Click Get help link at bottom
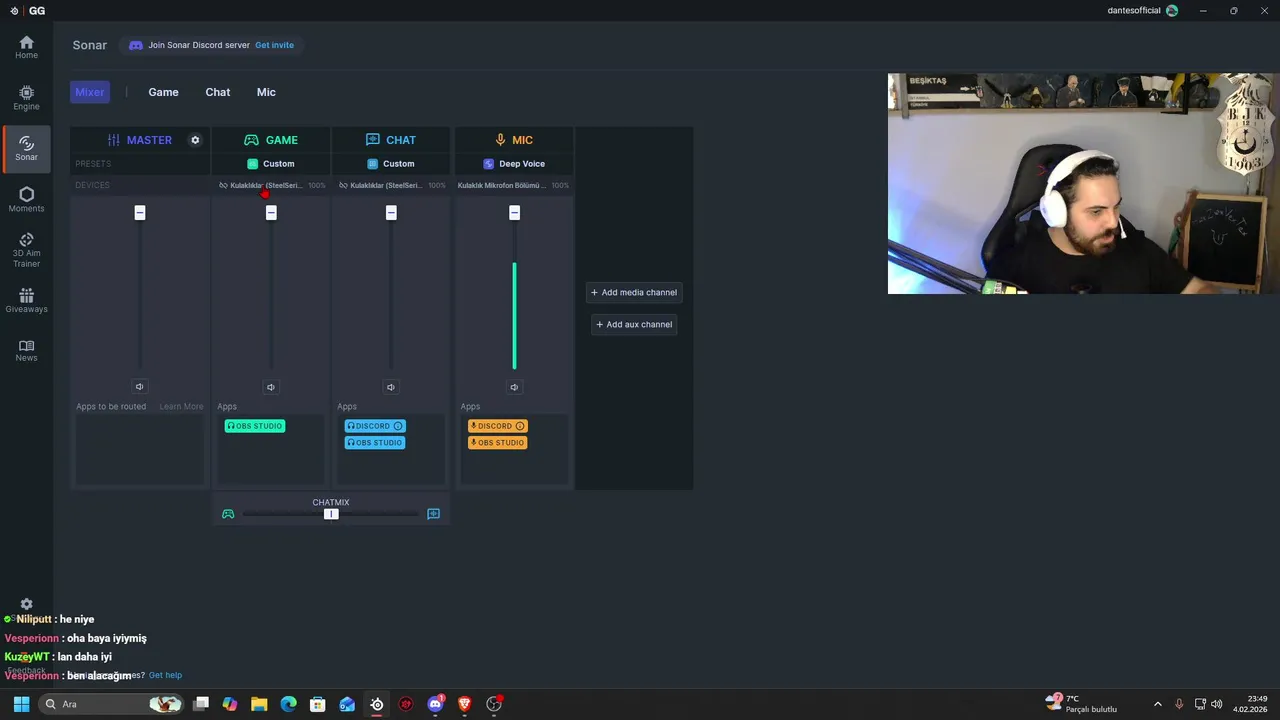This screenshot has width=1280, height=720. pyautogui.click(x=165, y=675)
